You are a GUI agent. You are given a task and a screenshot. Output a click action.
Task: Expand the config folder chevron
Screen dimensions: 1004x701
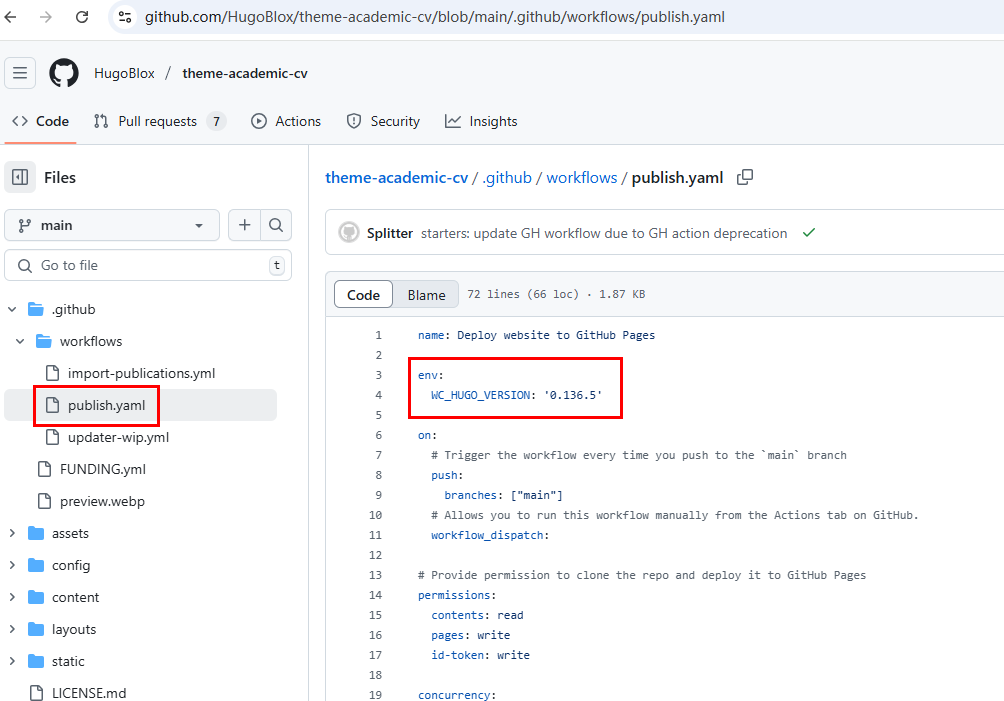point(12,565)
